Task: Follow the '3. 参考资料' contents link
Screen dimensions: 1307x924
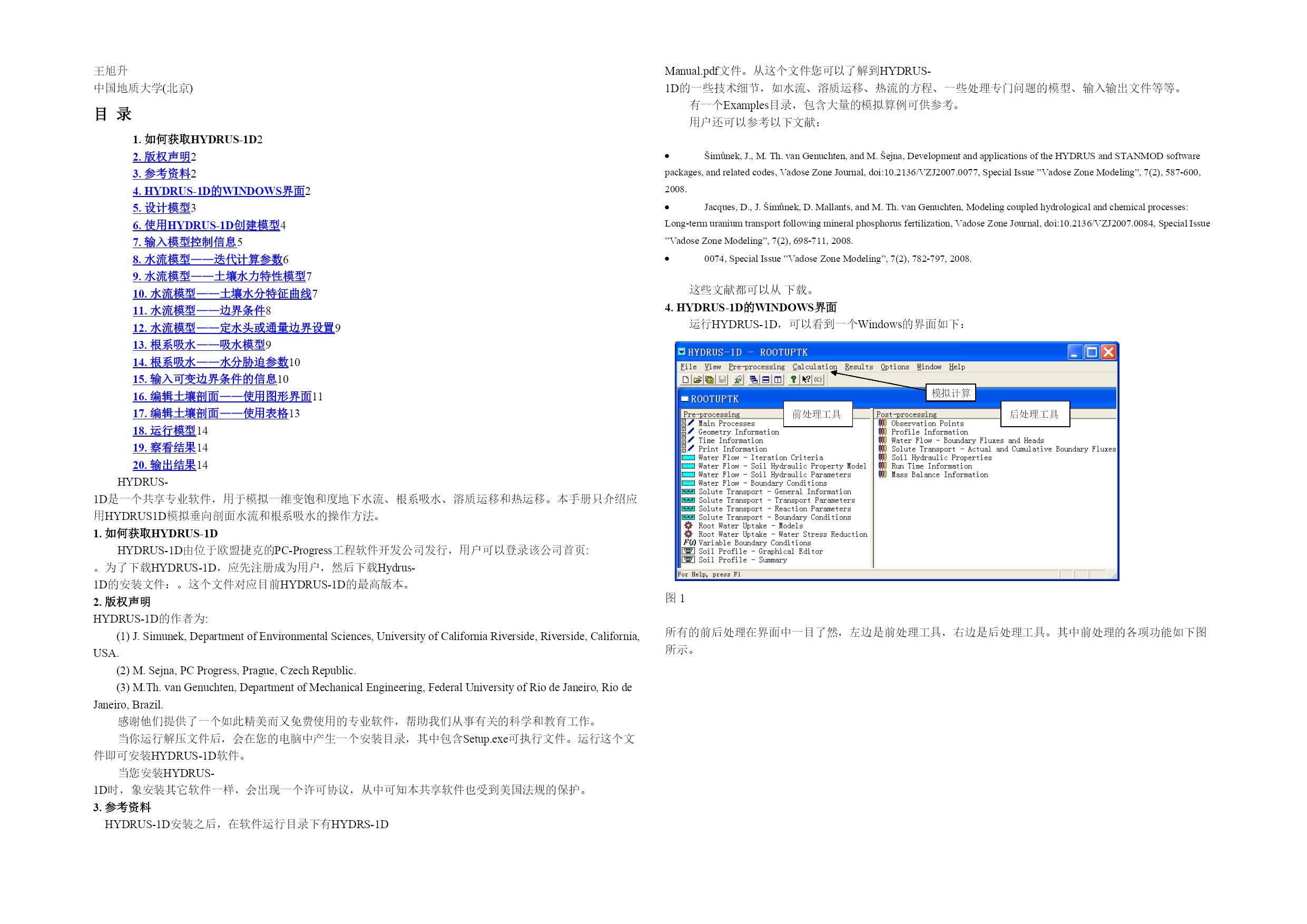Action: pyautogui.click(x=162, y=174)
